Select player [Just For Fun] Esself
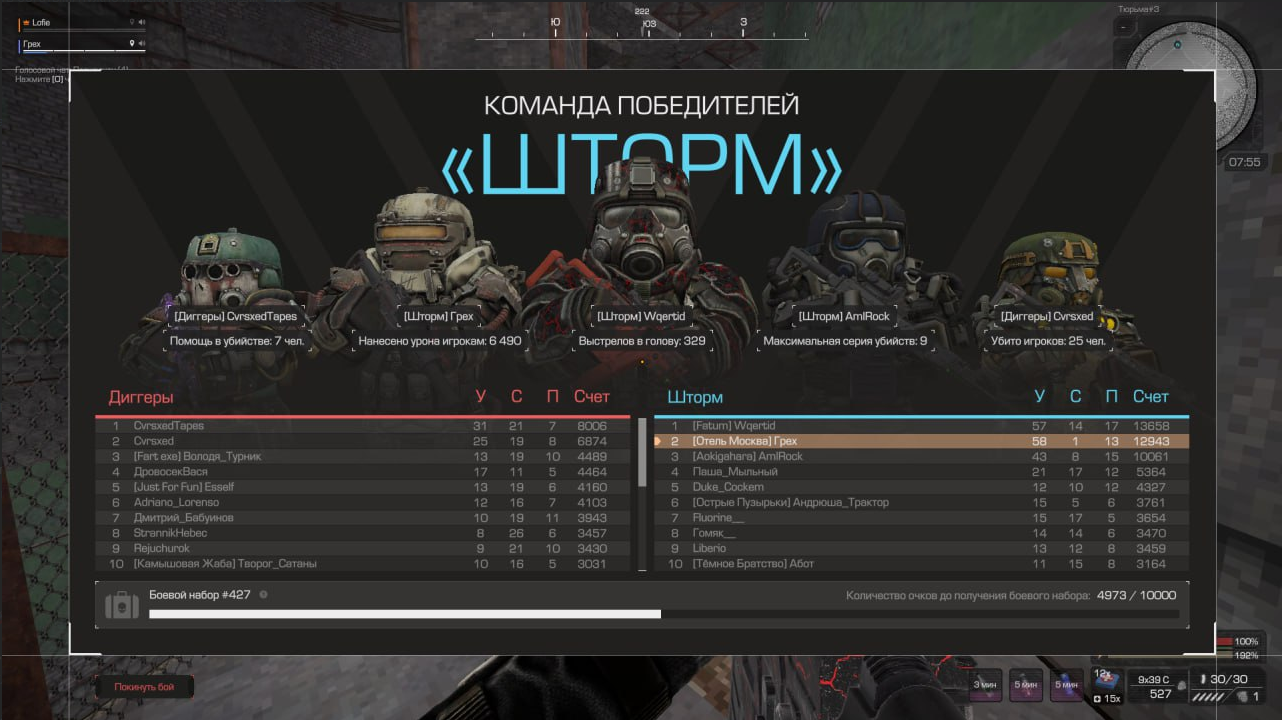This screenshot has height=720, width=1282. (363, 487)
